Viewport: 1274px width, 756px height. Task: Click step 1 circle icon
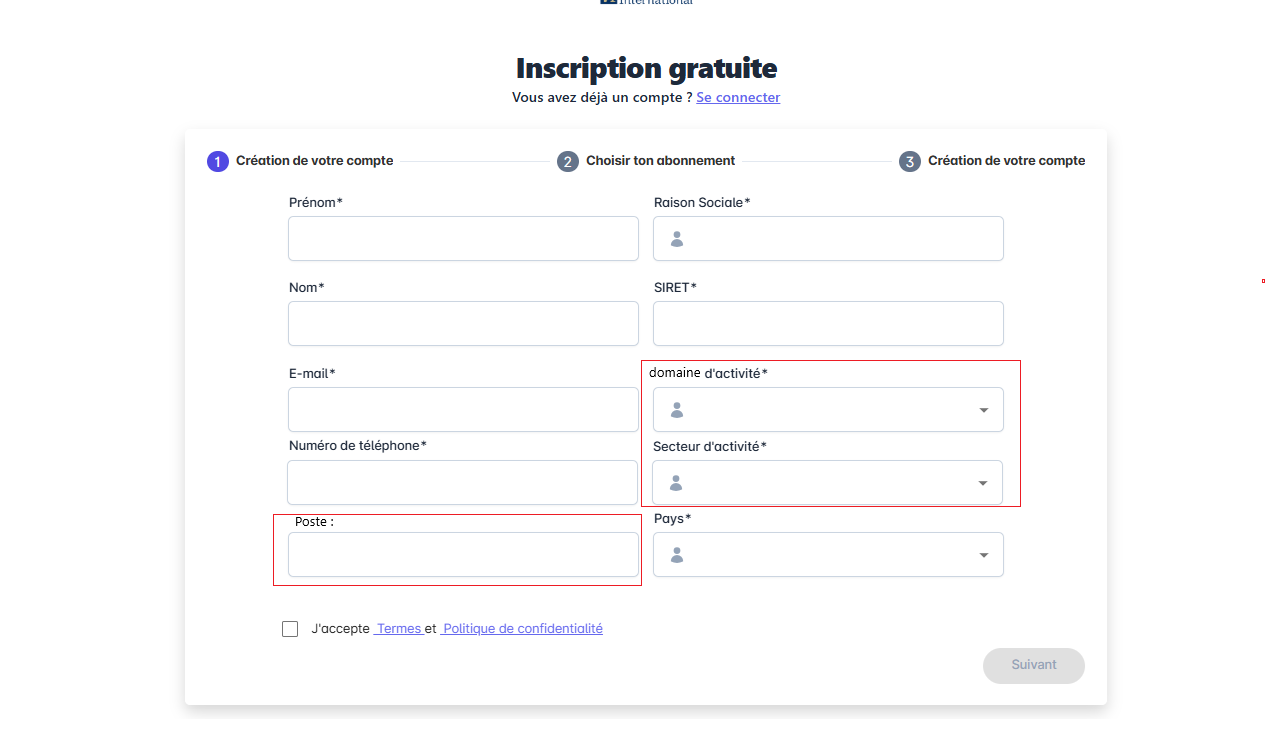point(218,161)
